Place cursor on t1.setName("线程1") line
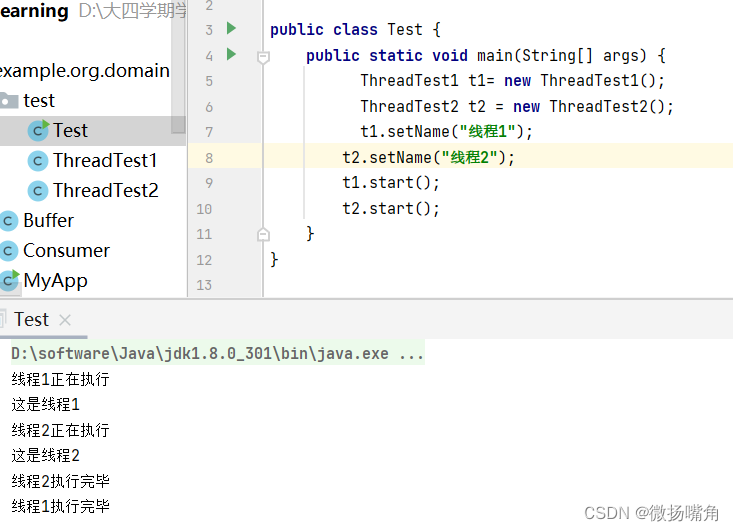 (x=446, y=131)
